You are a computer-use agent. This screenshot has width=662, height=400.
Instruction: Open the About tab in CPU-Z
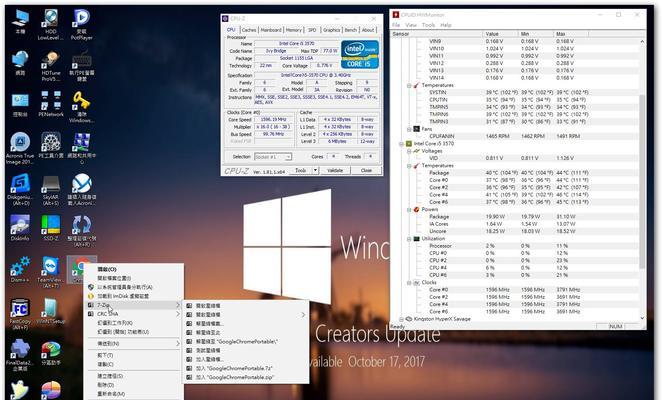click(368, 30)
